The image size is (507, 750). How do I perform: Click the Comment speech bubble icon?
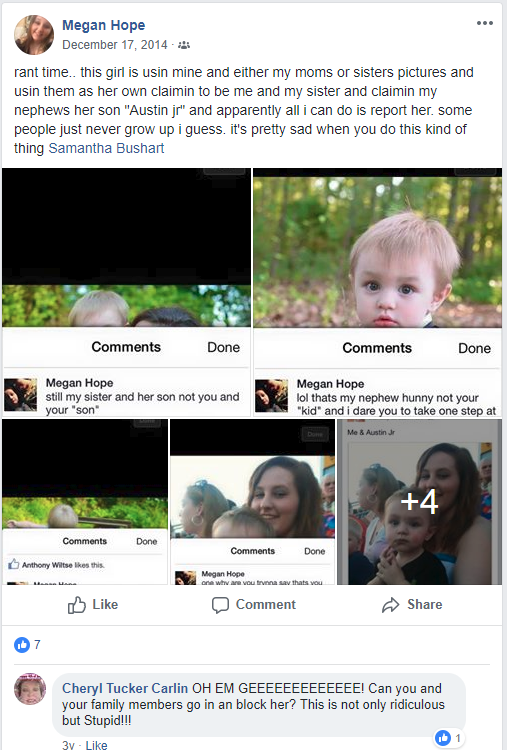click(220, 605)
